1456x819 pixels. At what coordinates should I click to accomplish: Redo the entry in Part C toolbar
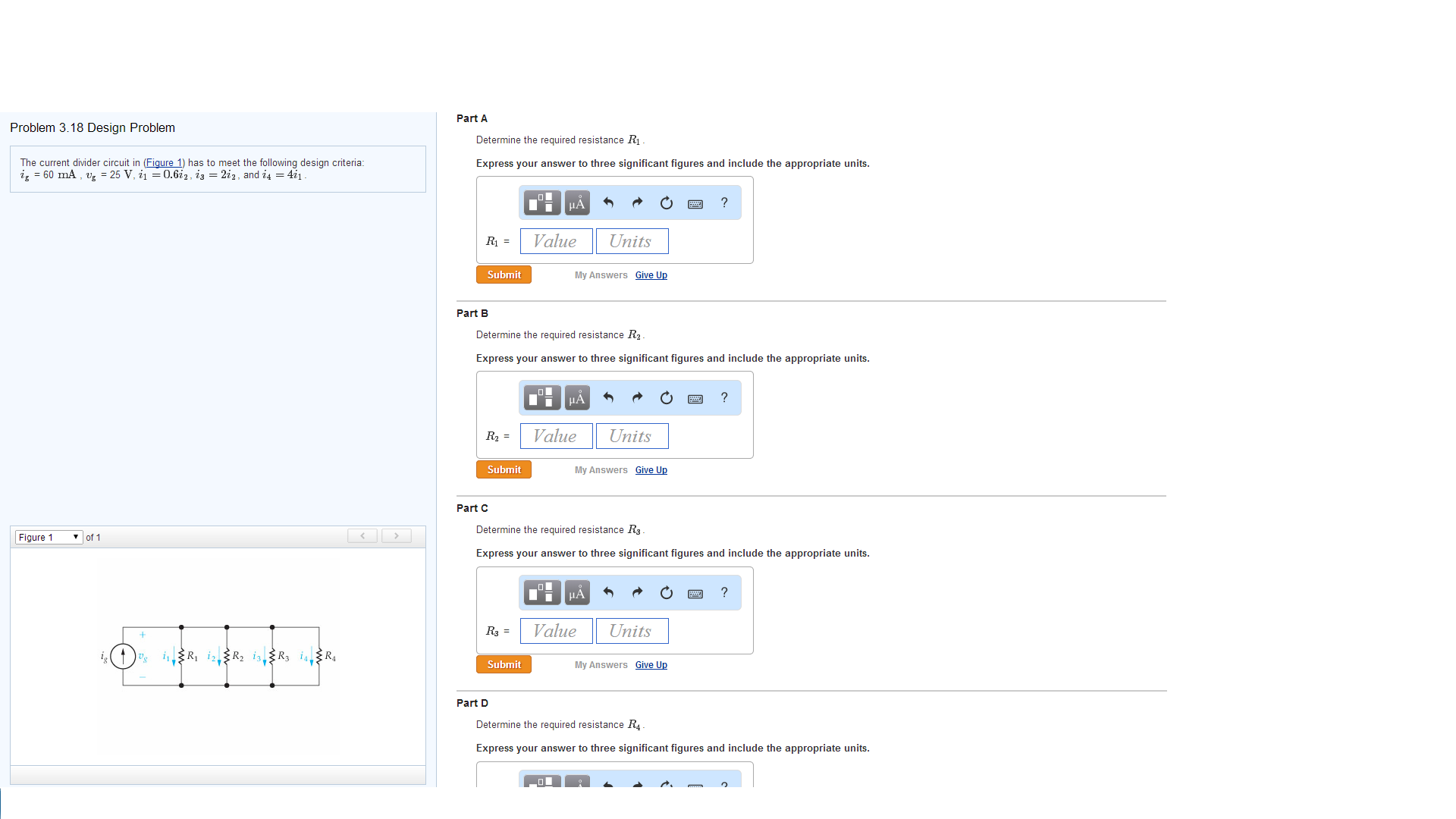[x=637, y=592]
